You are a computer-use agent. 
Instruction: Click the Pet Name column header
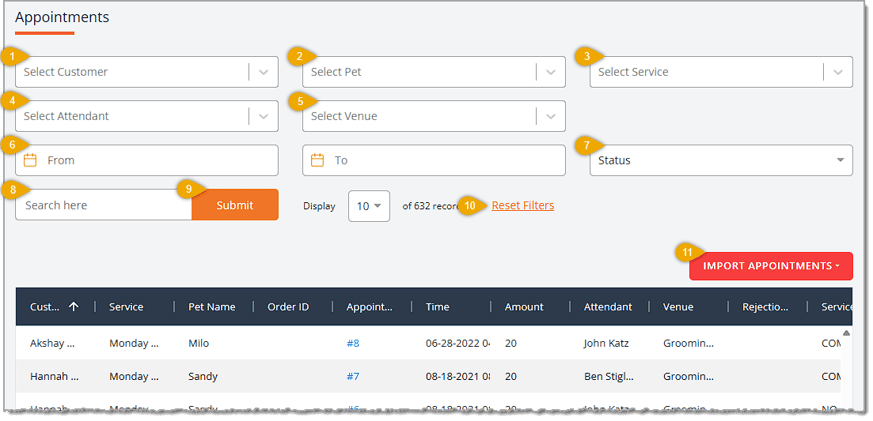click(x=212, y=307)
